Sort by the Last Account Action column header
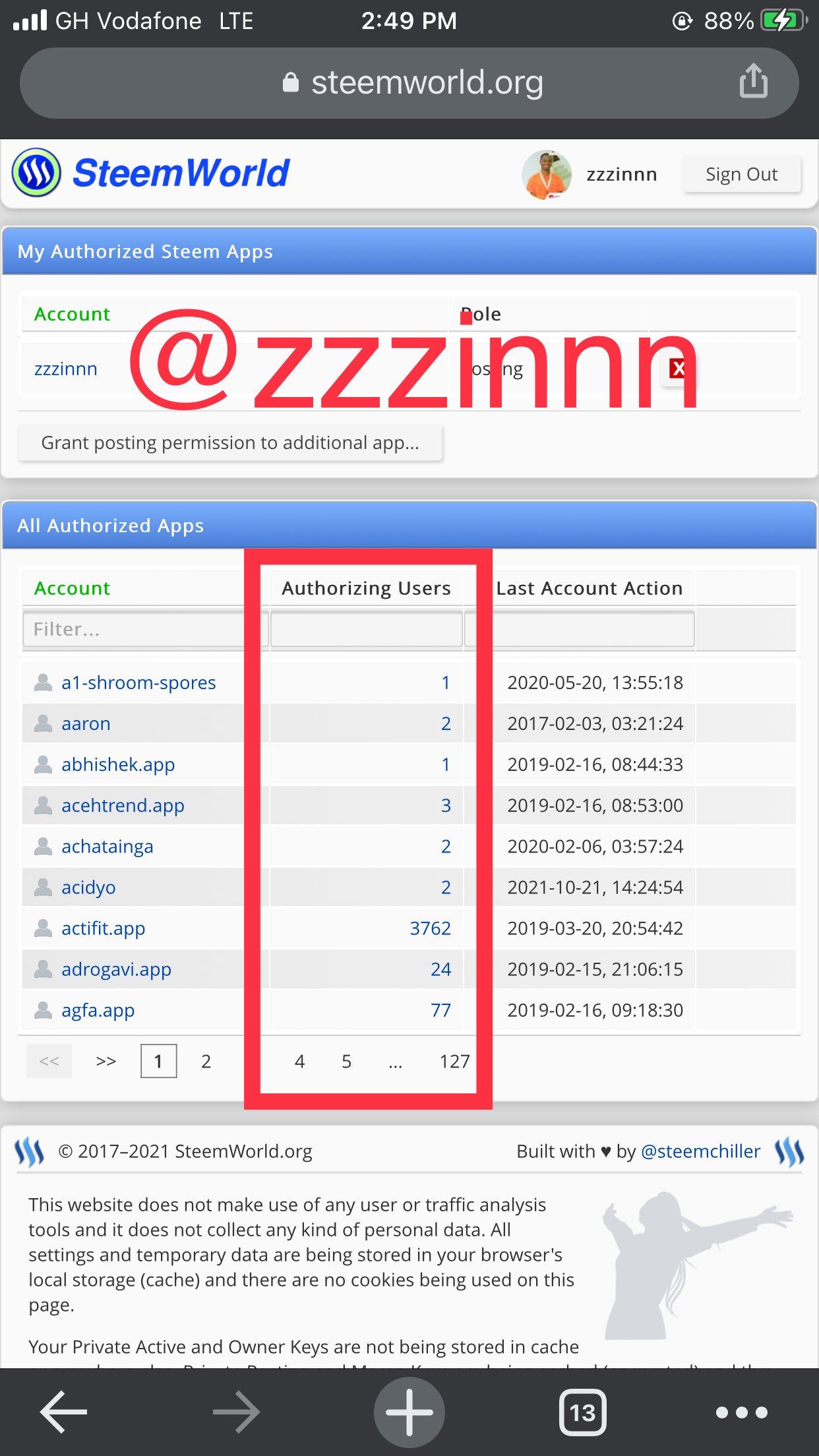819x1456 pixels. tap(589, 588)
